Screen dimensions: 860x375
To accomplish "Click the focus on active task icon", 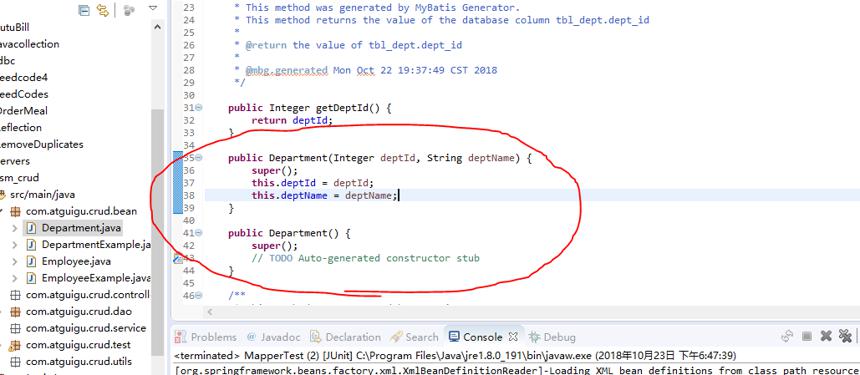I will pos(129,10).
